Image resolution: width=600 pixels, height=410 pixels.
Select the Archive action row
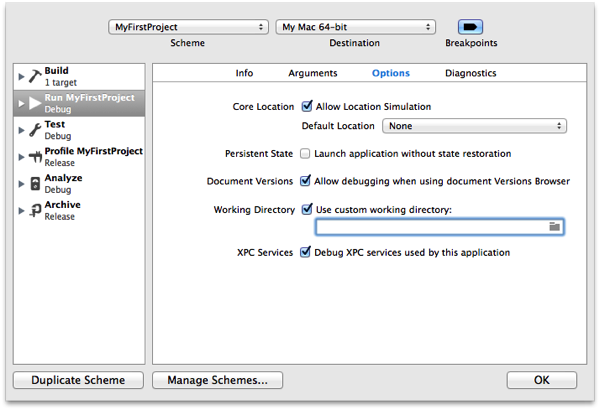tap(79, 211)
